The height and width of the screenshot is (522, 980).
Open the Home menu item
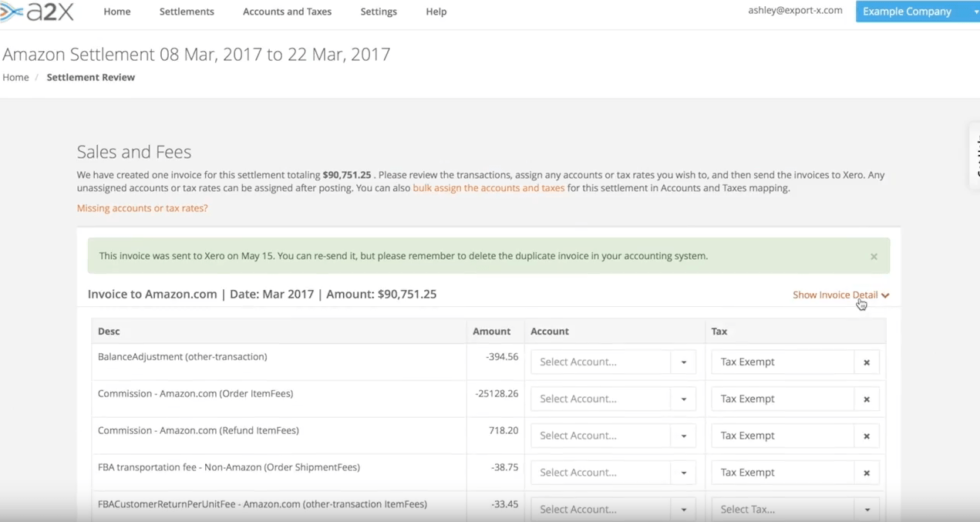click(117, 11)
